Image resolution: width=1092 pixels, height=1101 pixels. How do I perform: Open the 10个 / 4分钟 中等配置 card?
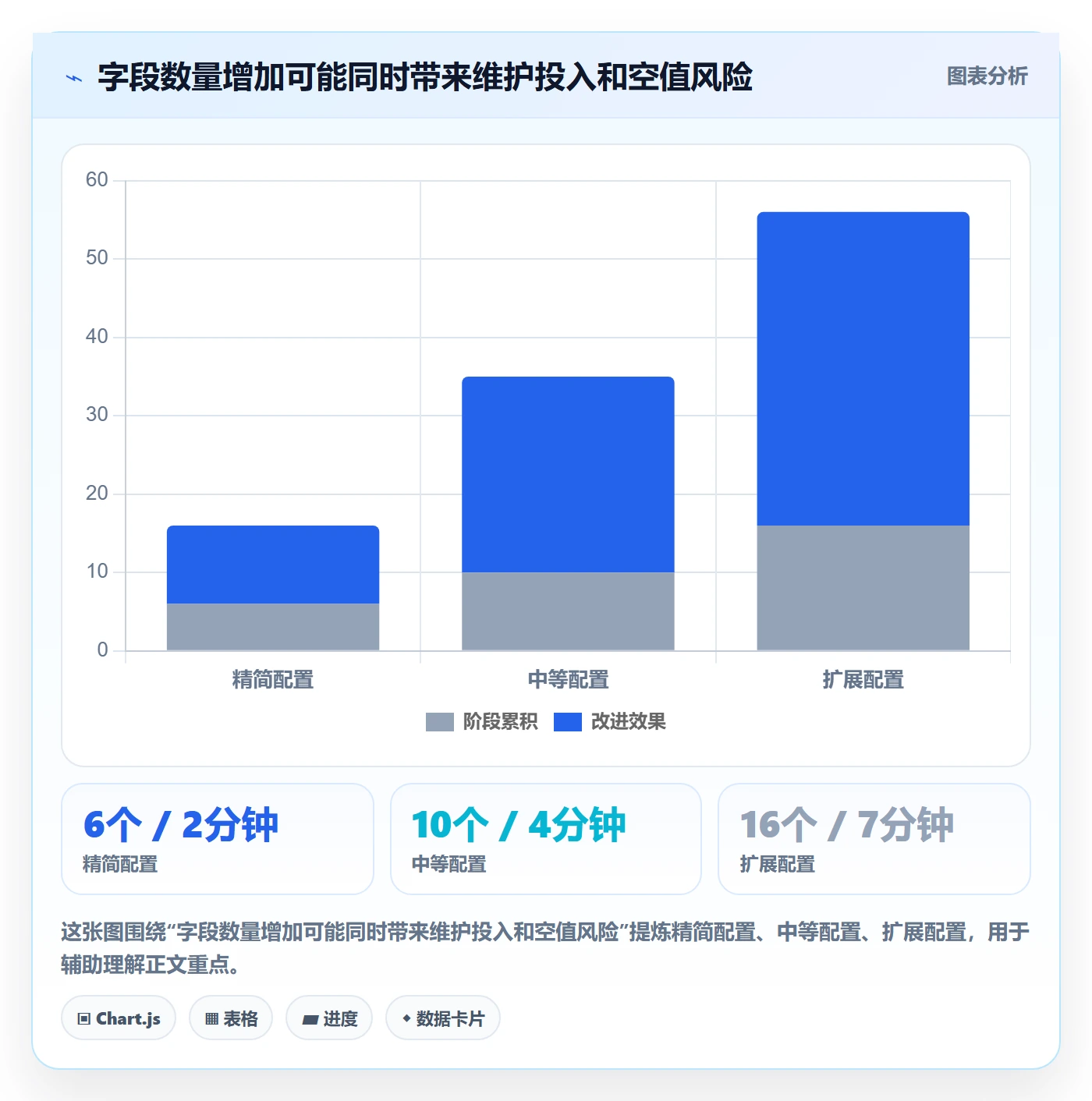(x=546, y=839)
